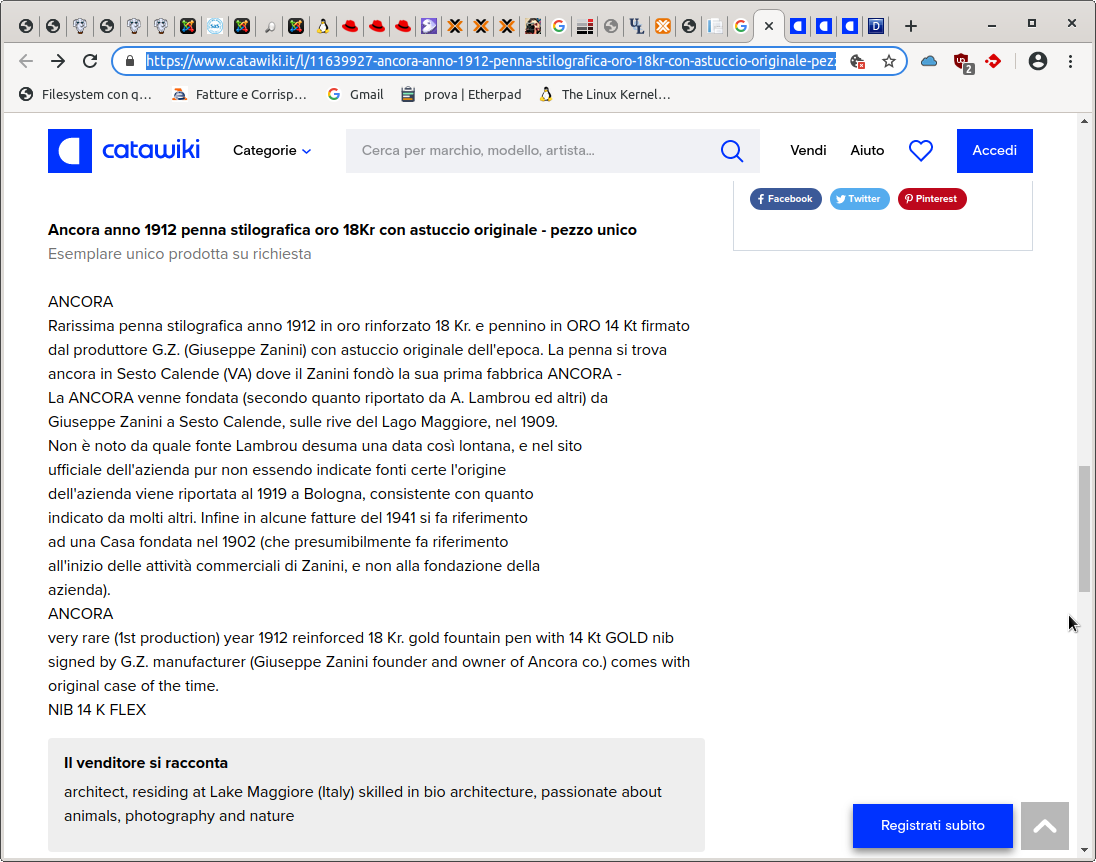Open the Vendi menu item
Screen dimensions: 1096x862
(x=808, y=151)
